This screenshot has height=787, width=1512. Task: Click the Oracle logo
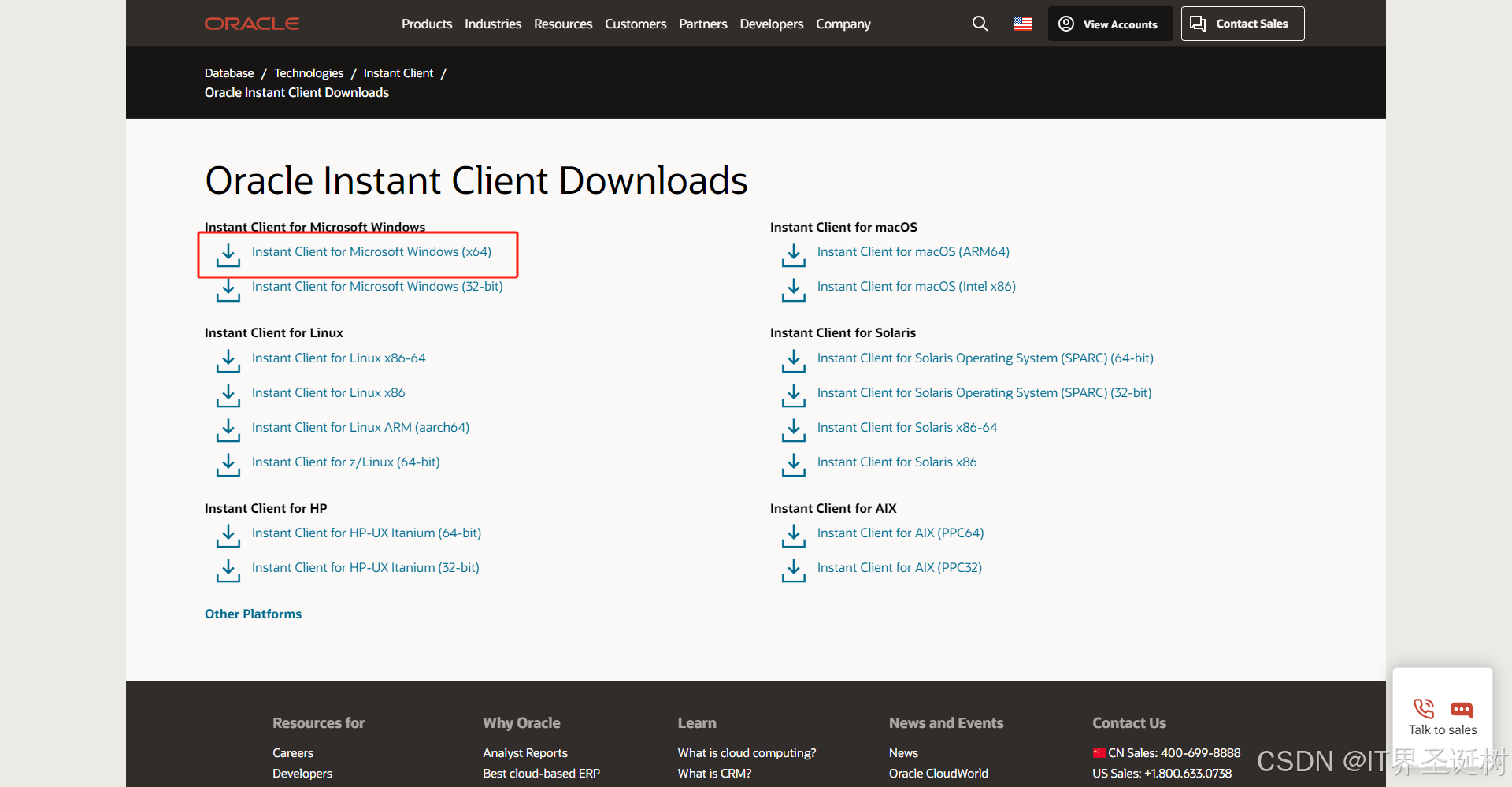pyautogui.click(x=251, y=23)
